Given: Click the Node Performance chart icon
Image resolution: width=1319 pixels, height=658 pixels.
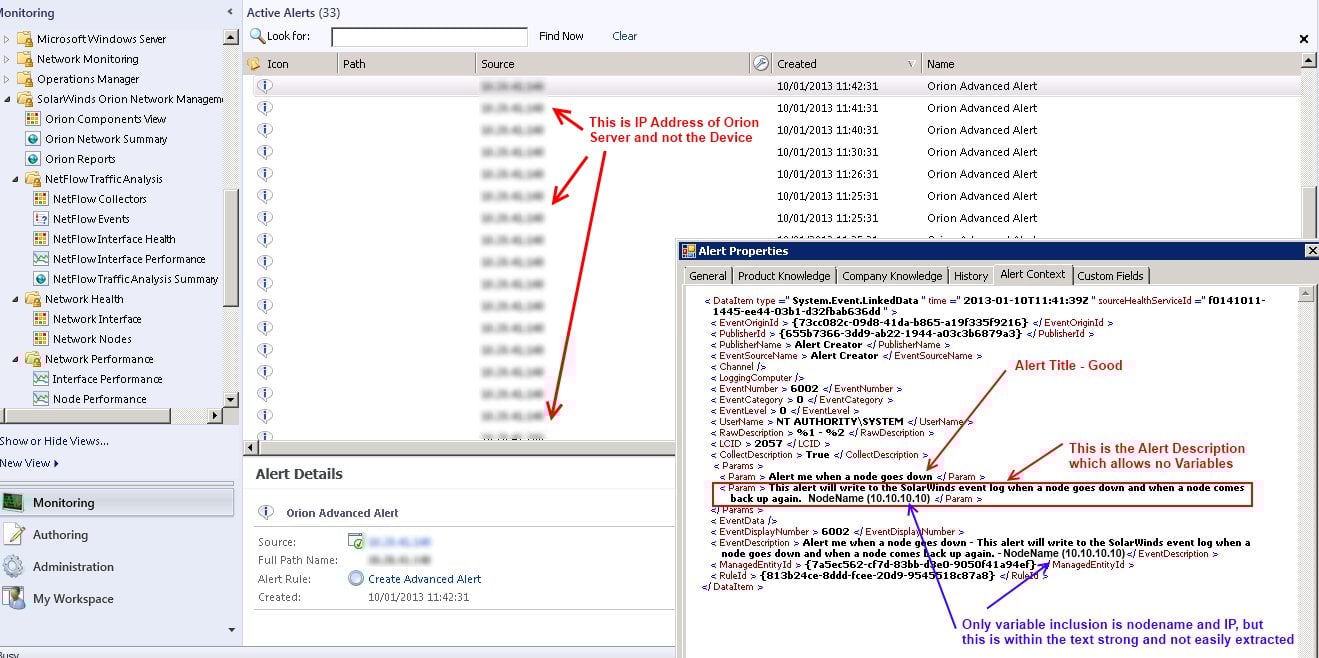Looking at the screenshot, I should tap(41, 399).
